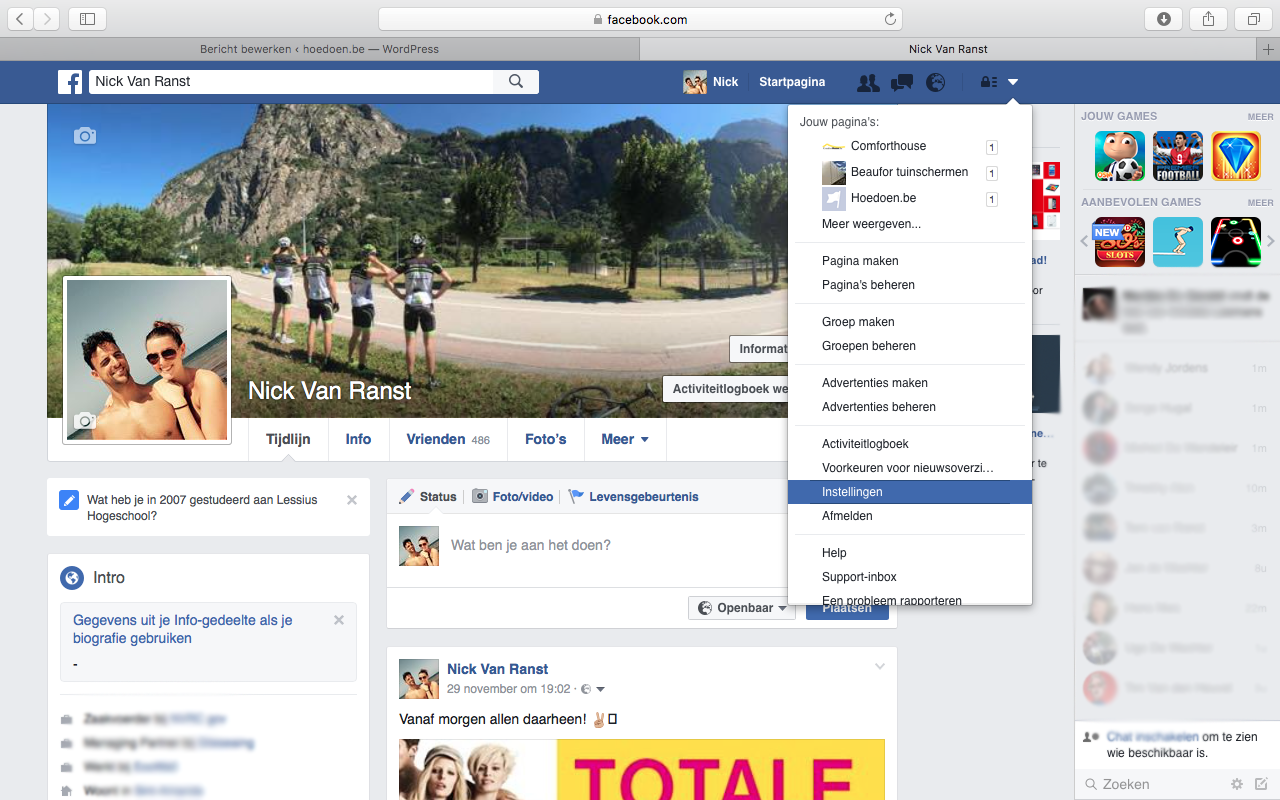Open privacy shortcuts lock icon
The image size is (1280, 800).
pyautogui.click(x=988, y=83)
